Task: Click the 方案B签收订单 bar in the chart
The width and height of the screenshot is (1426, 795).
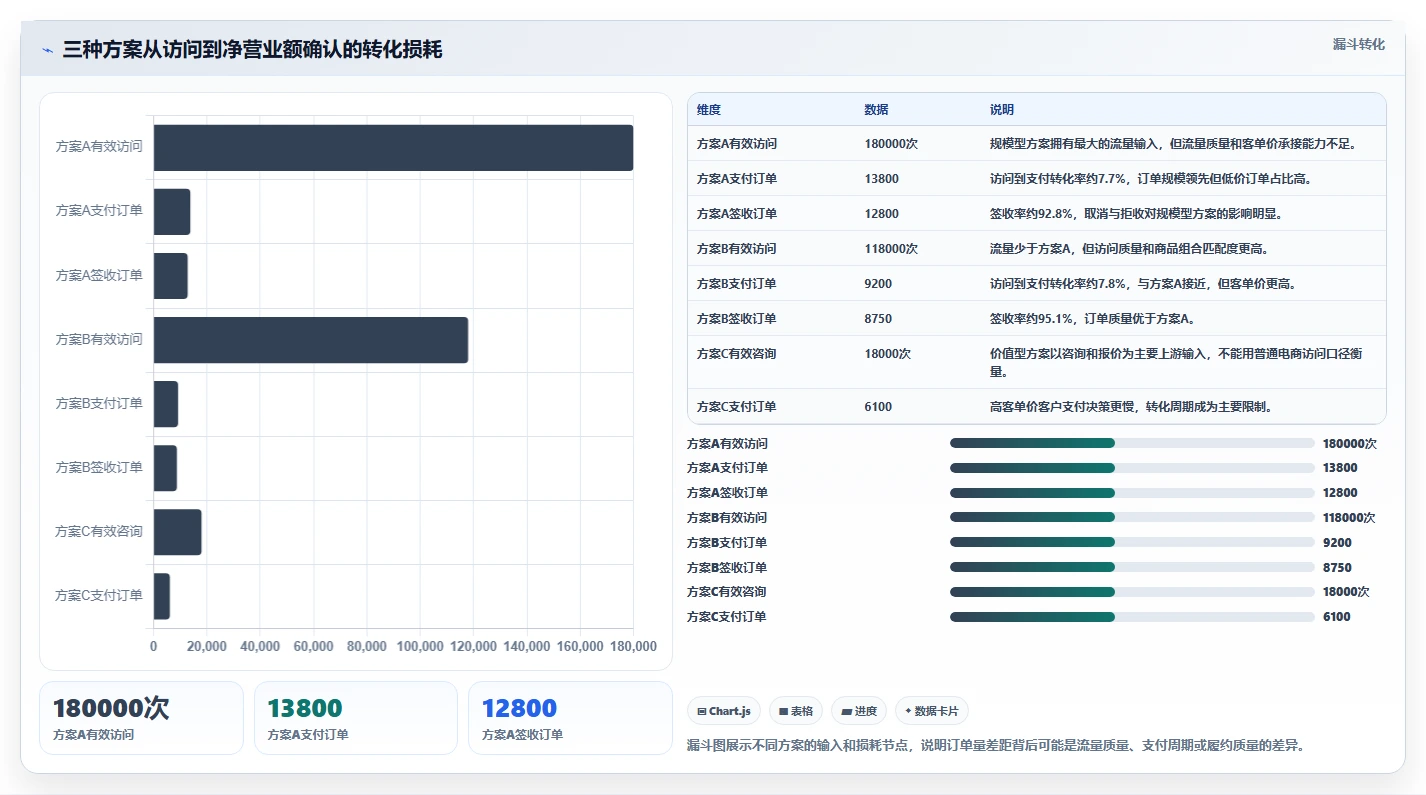Action: click(x=165, y=467)
